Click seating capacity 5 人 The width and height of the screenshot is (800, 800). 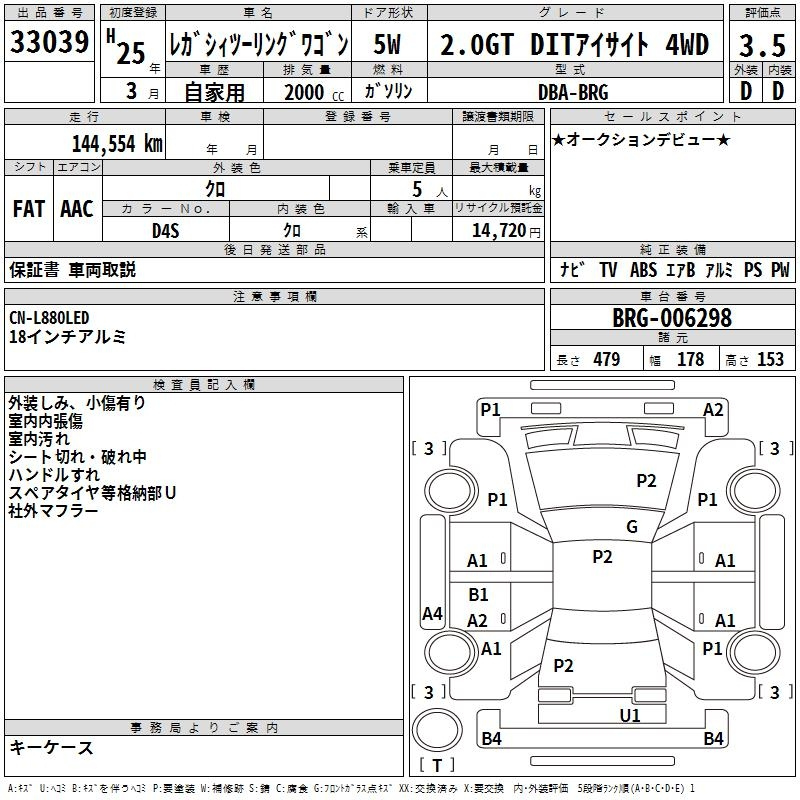point(430,190)
